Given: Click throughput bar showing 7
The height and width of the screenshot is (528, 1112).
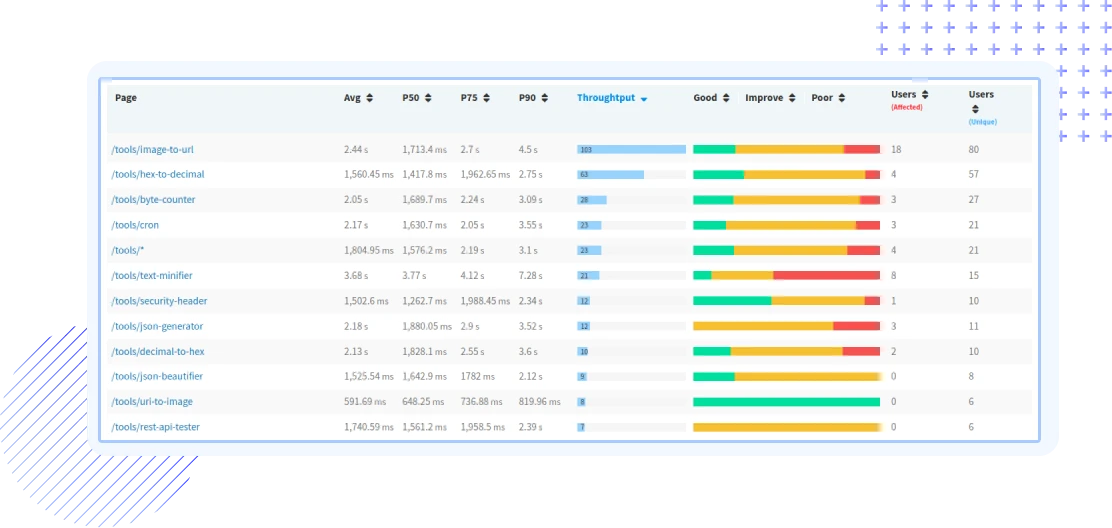Looking at the screenshot, I should [x=581, y=427].
